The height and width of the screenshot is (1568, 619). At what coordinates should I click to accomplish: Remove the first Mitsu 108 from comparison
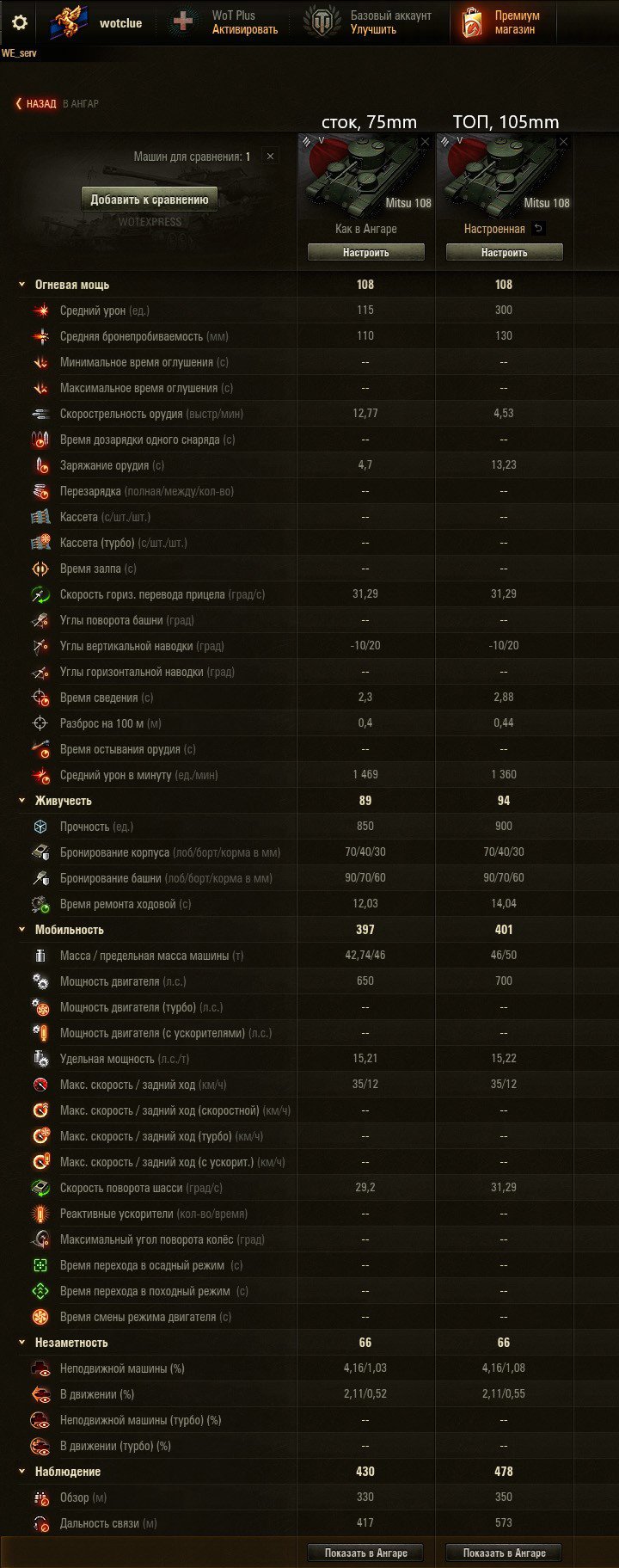click(425, 141)
